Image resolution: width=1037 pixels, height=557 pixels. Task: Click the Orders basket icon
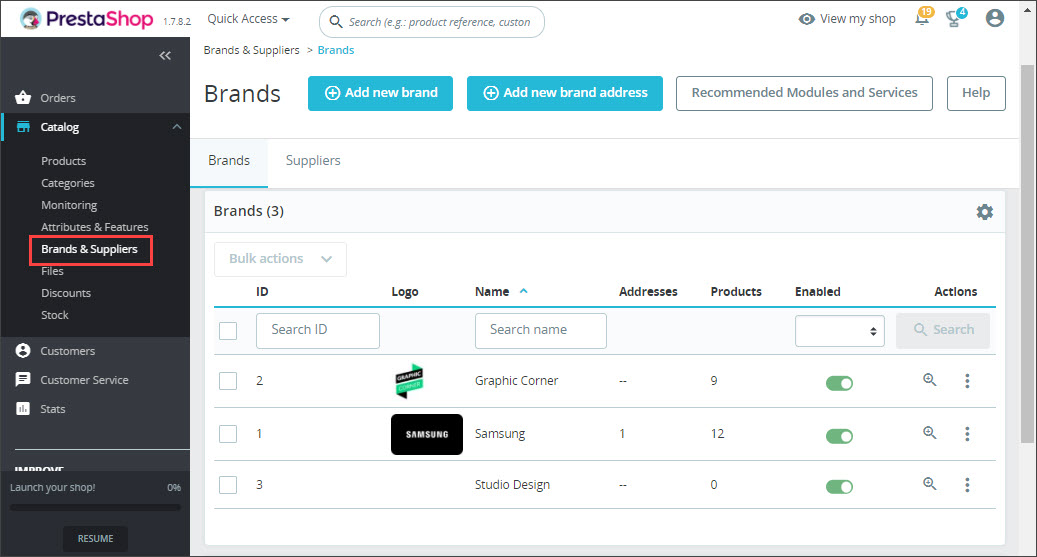(23, 98)
